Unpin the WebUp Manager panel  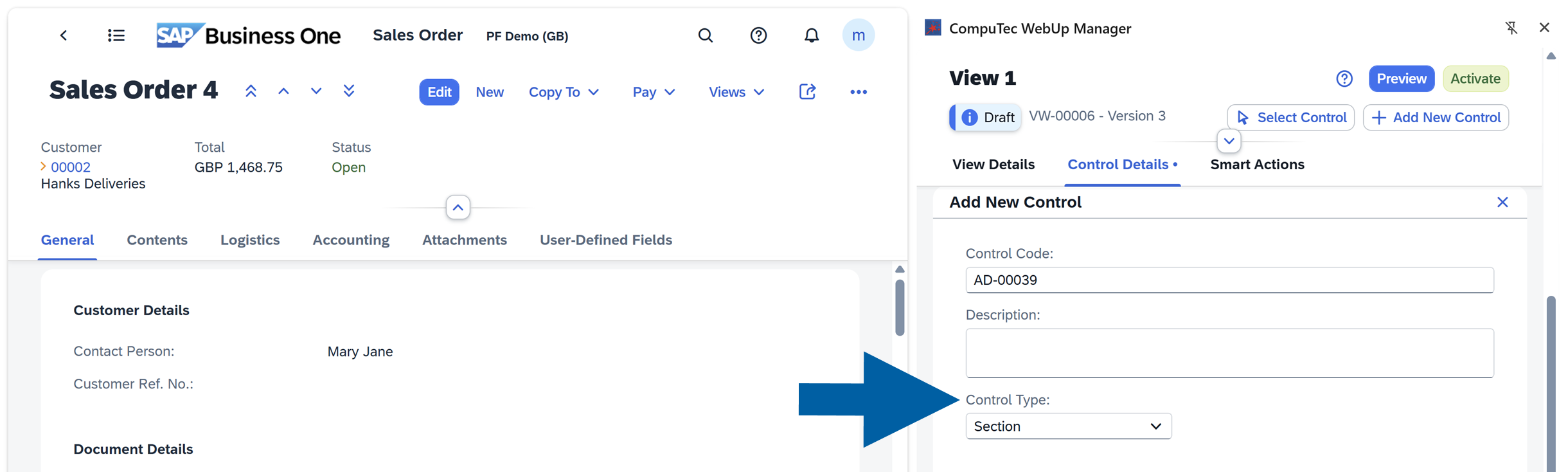tap(1511, 28)
